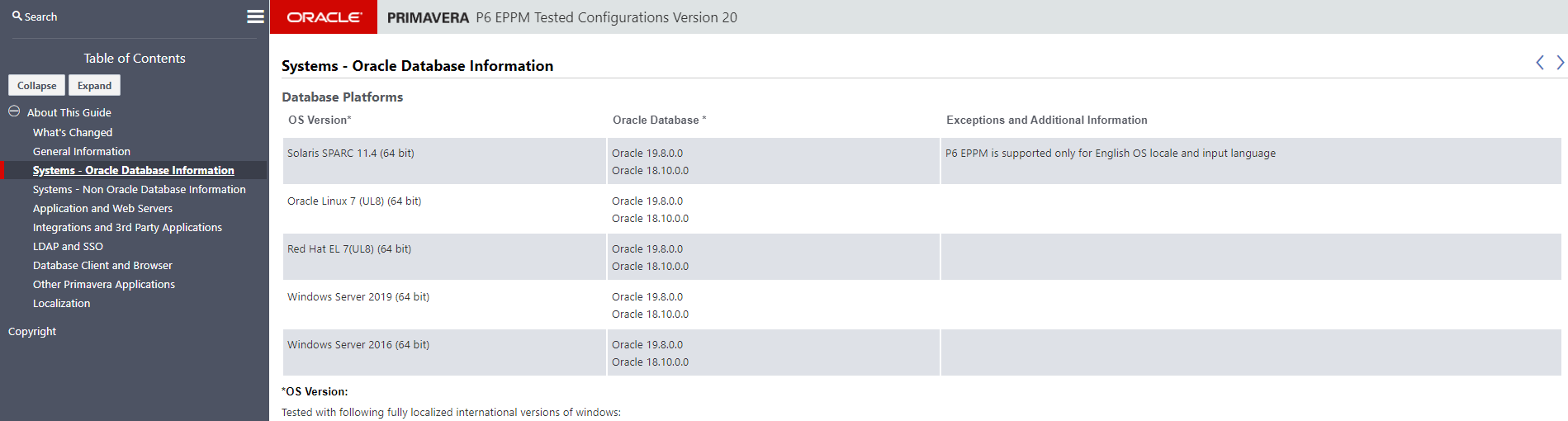Open Other Primavera Applications topic

coord(104,284)
